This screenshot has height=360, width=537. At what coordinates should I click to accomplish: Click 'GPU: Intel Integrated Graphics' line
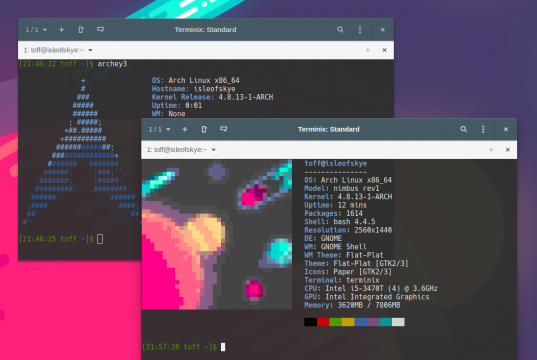(367, 297)
